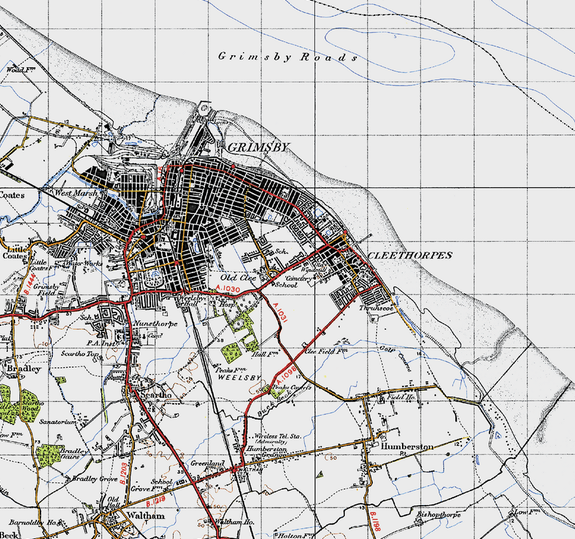Click the Bishopthorpe label

[x=439, y=515]
